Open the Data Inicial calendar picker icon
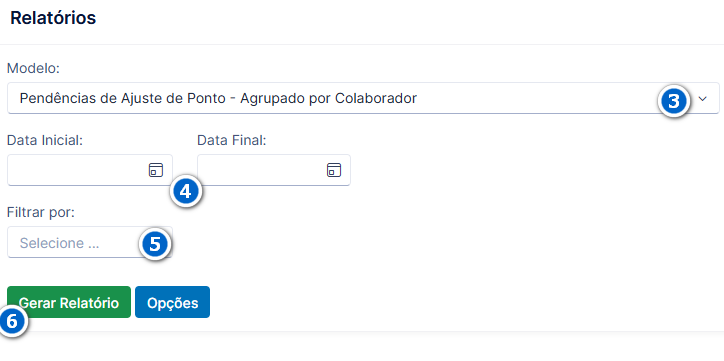This screenshot has height=361, width=724. coord(156,170)
